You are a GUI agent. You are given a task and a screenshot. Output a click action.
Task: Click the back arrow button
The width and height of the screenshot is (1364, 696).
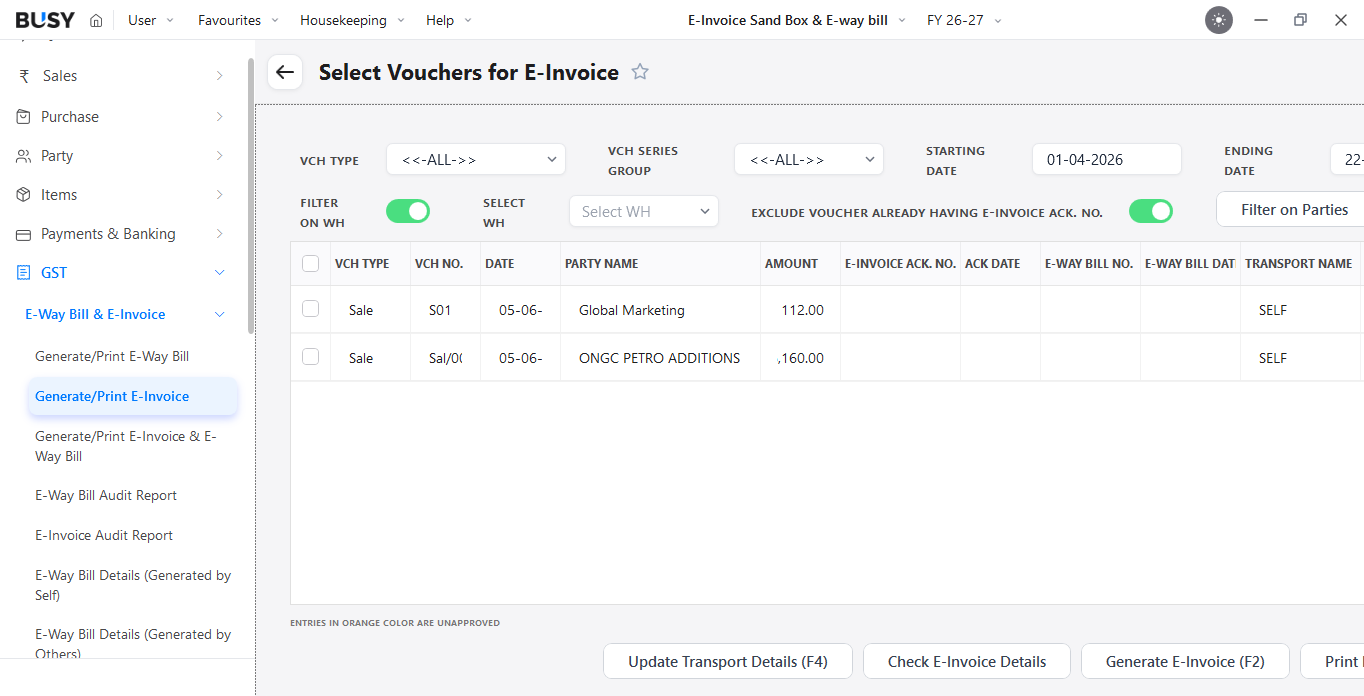[x=285, y=72]
